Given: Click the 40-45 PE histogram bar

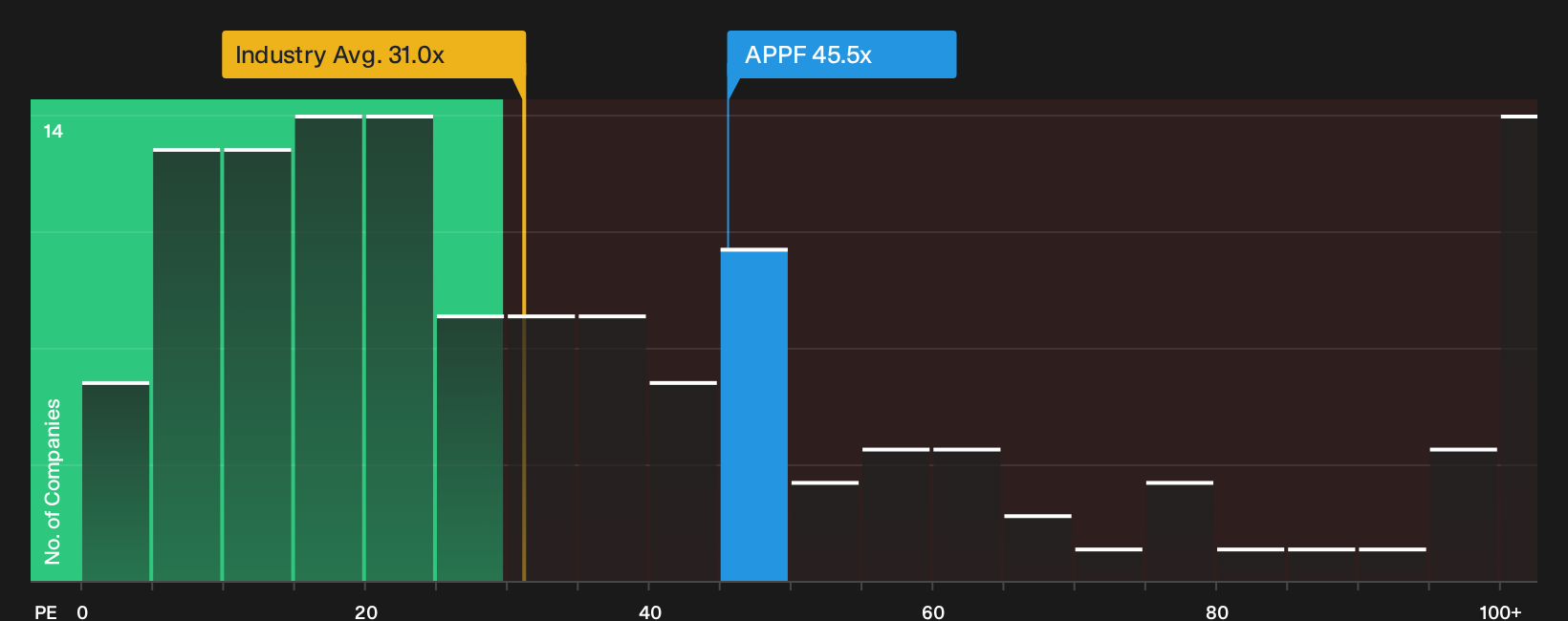Looking at the screenshot, I should (684, 482).
